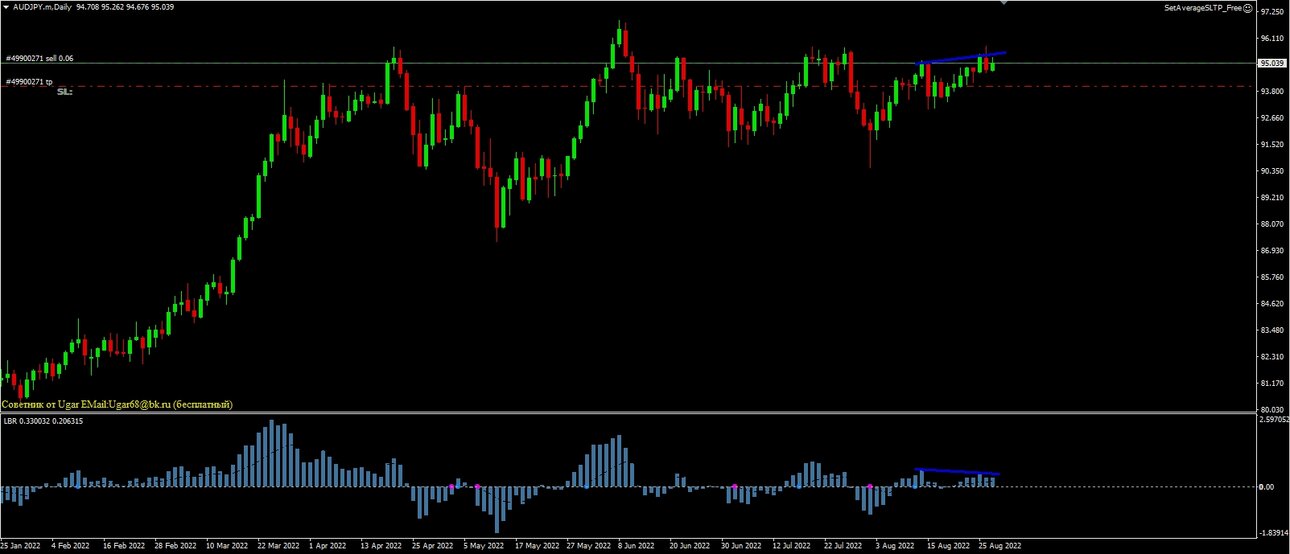Click the '13 Apr 2022' date on time axis

pyautogui.click(x=383, y=547)
